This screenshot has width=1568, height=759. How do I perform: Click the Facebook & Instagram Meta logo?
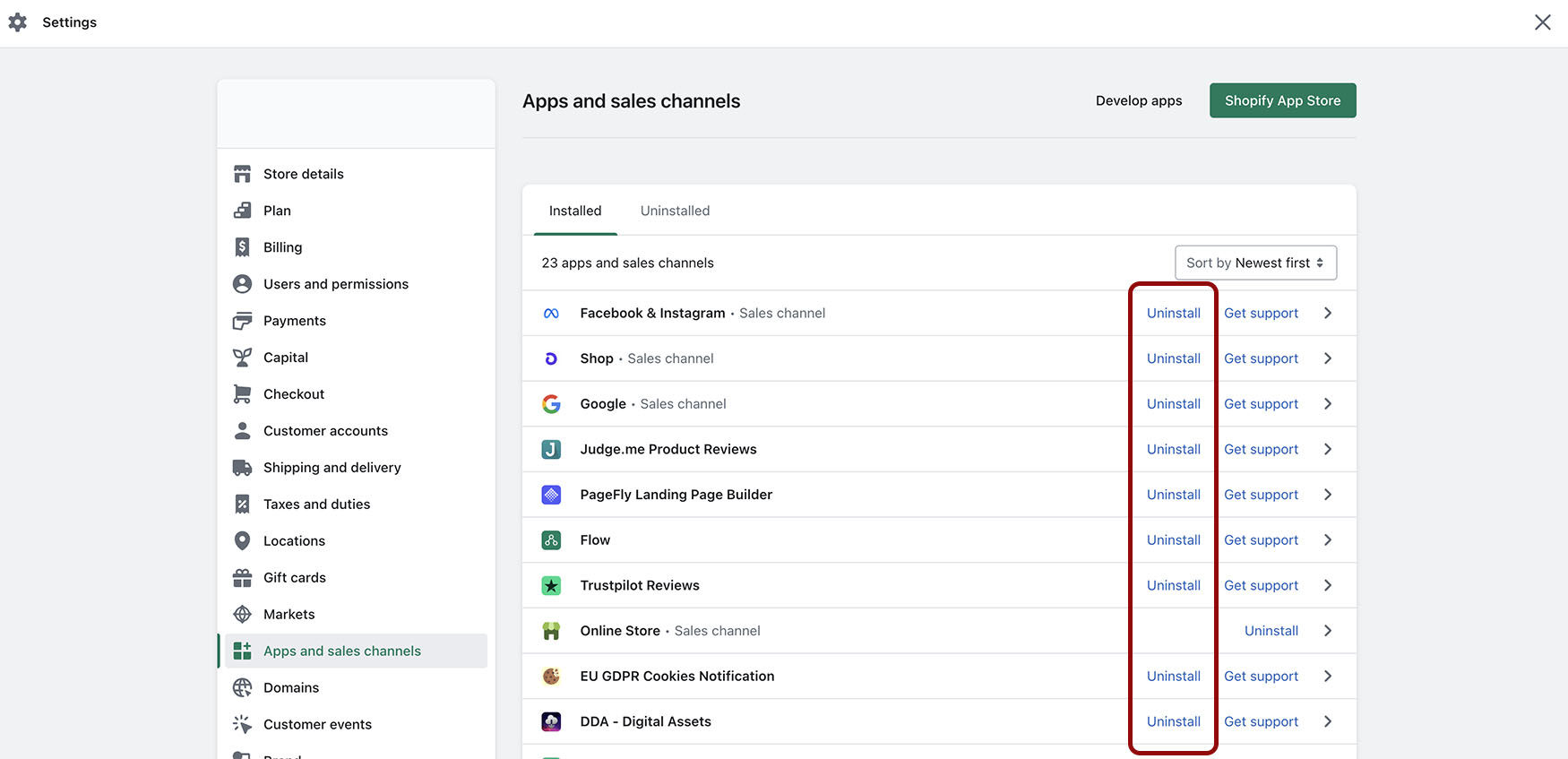point(551,314)
